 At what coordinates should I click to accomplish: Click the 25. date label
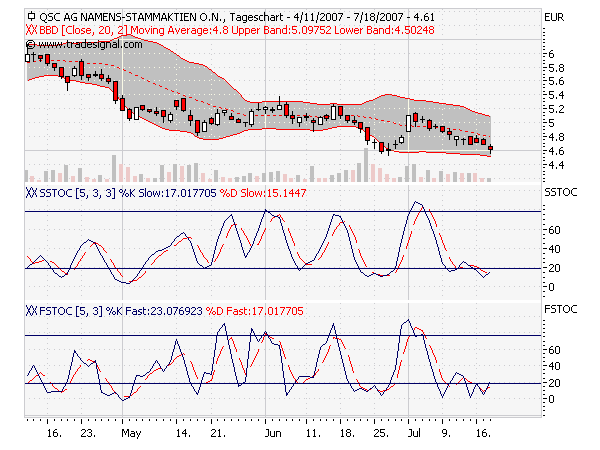pos(381,433)
